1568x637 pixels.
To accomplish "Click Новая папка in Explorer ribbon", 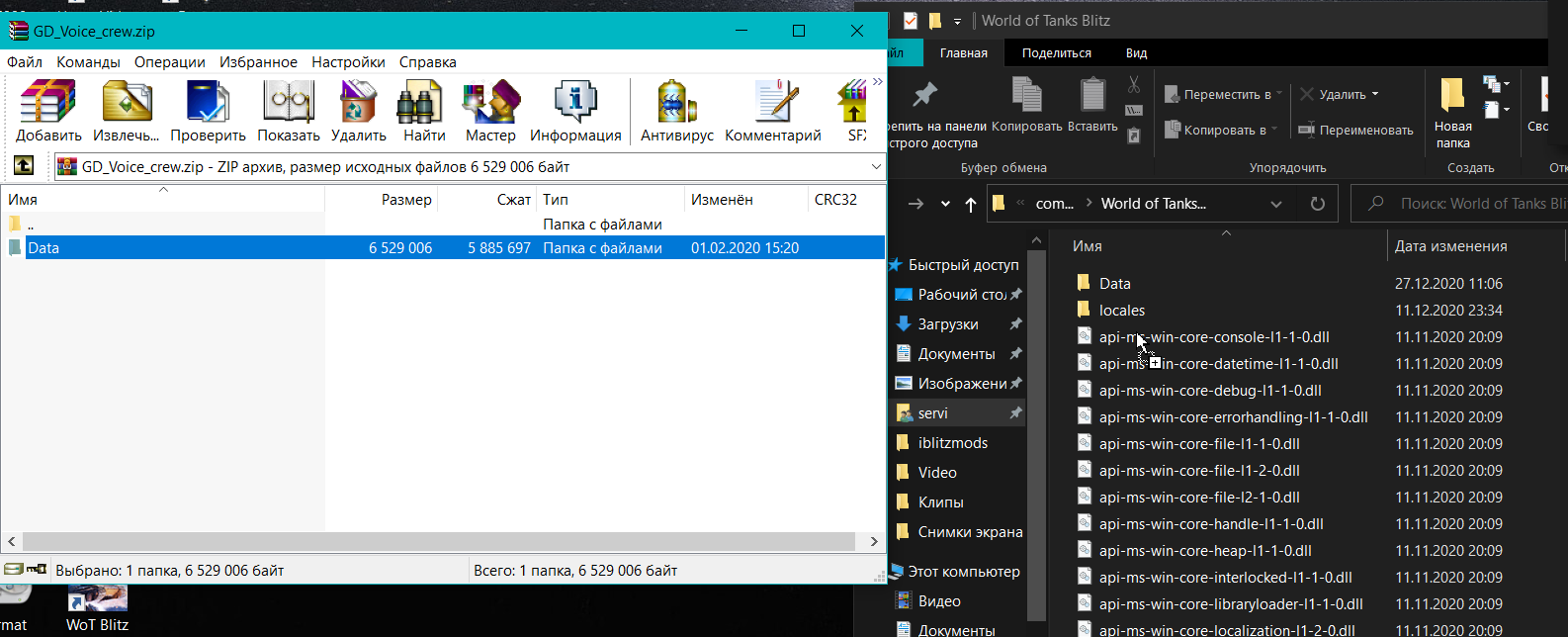I will (1452, 112).
